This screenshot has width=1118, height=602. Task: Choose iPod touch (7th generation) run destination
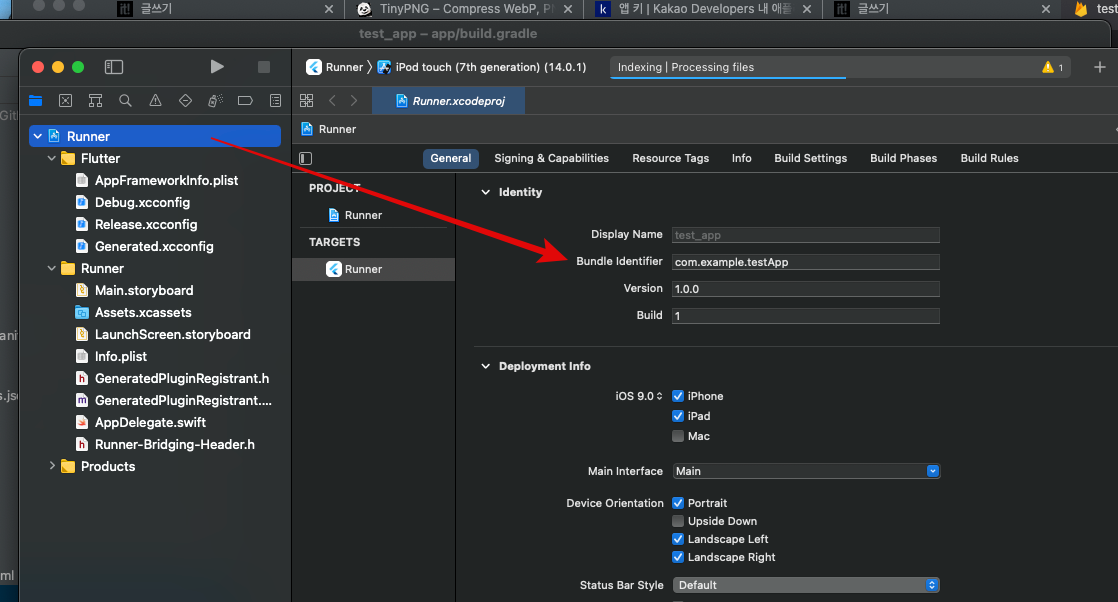click(482, 67)
